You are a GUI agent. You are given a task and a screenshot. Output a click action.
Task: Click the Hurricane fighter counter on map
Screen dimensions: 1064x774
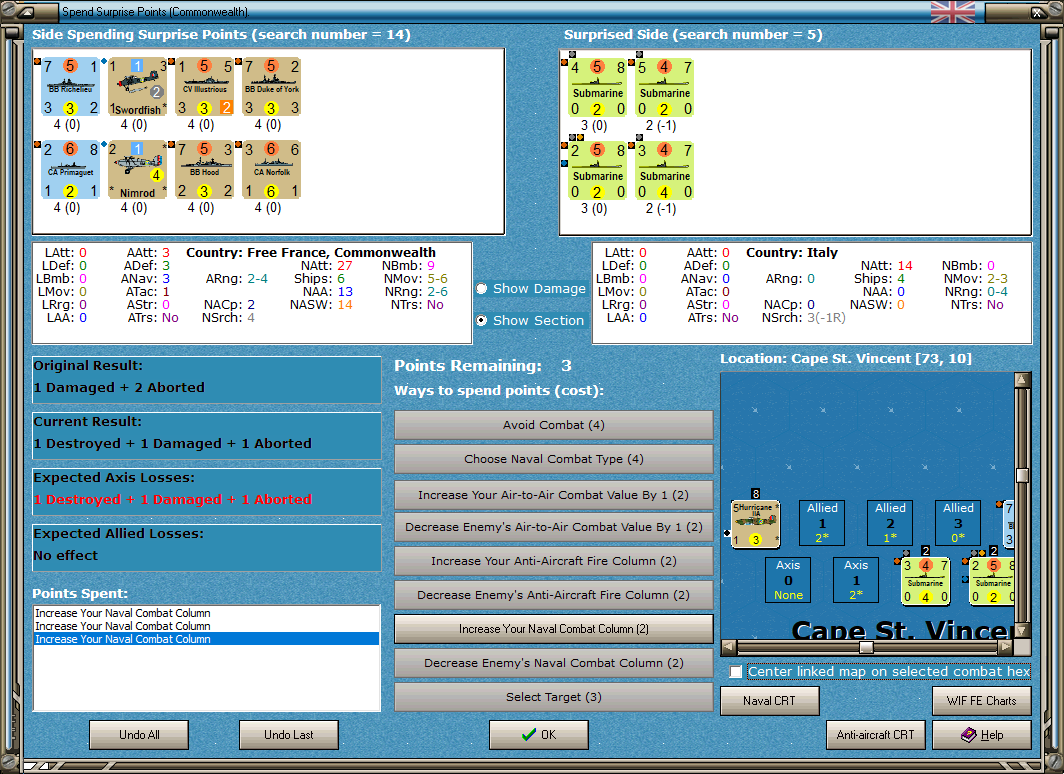click(x=756, y=524)
